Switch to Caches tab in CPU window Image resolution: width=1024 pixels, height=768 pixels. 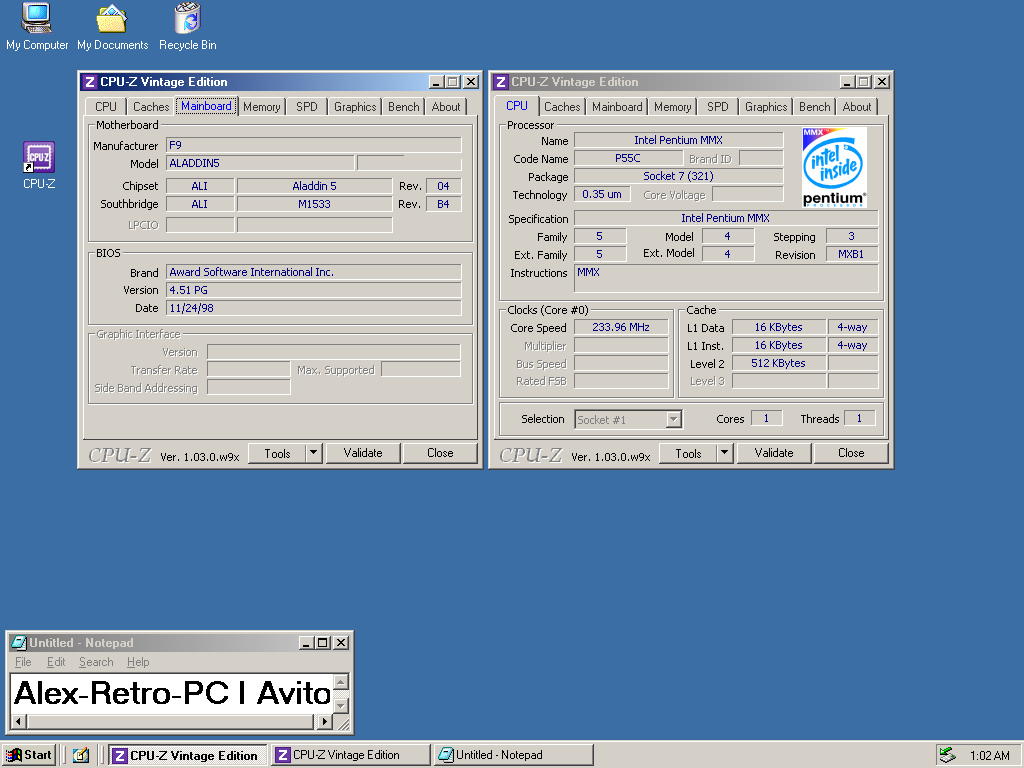pos(562,107)
